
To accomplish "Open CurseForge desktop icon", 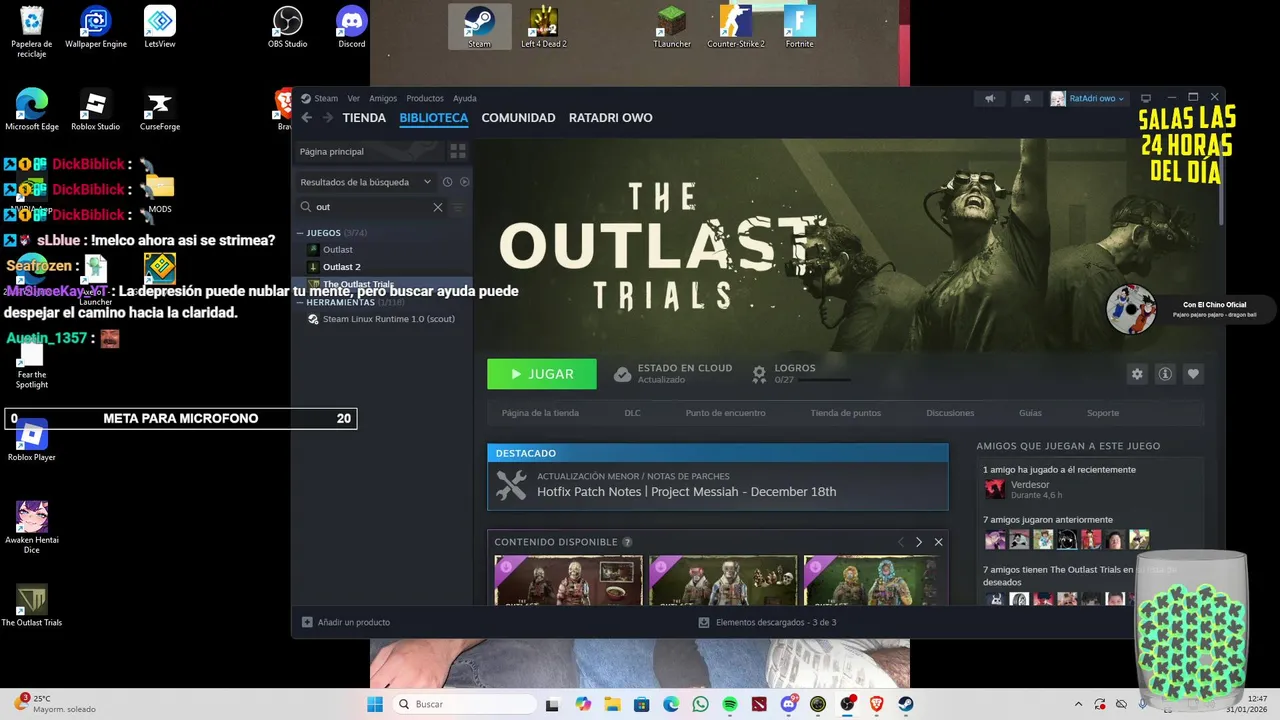I will tap(160, 110).
